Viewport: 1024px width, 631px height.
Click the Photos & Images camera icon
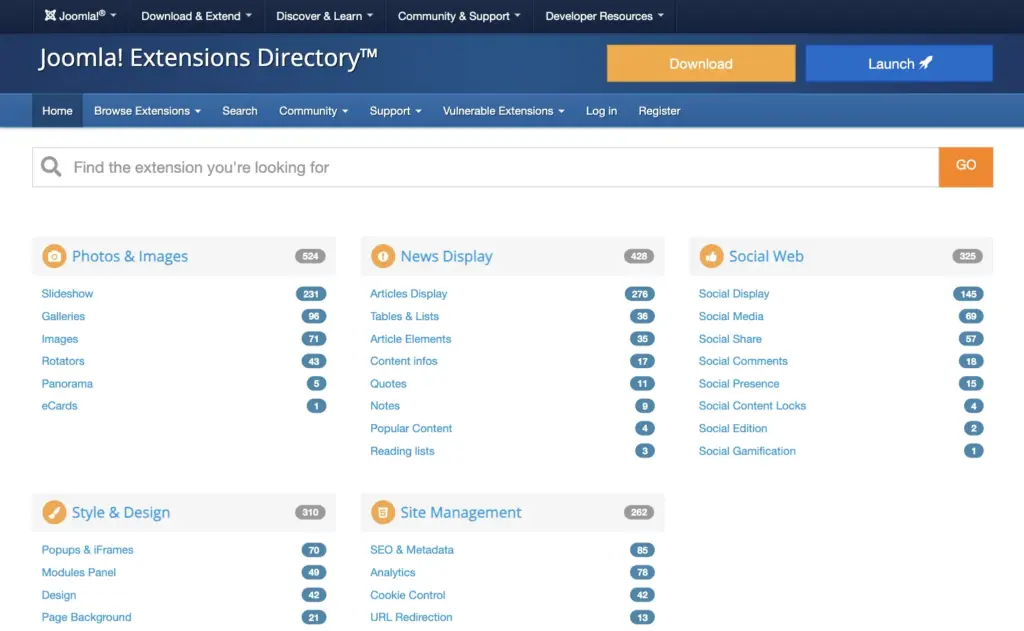coord(54,256)
